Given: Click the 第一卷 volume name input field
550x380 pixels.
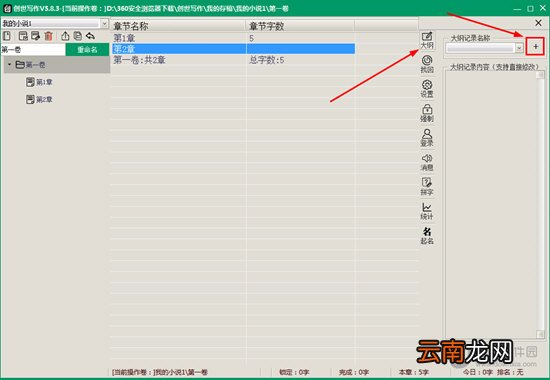Looking at the screenshot, I should (33, 49).
